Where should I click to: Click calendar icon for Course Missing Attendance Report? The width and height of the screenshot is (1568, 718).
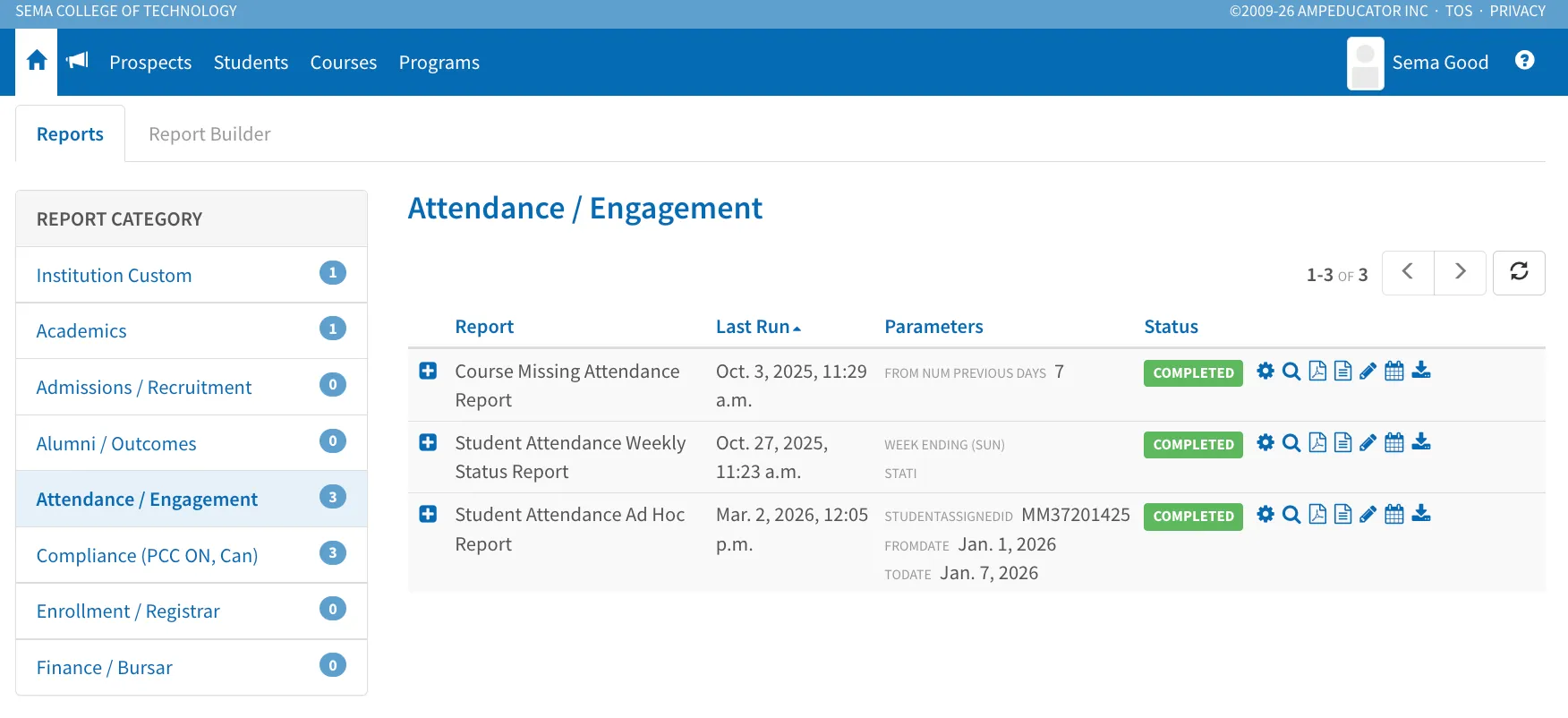pos(1394,371)
